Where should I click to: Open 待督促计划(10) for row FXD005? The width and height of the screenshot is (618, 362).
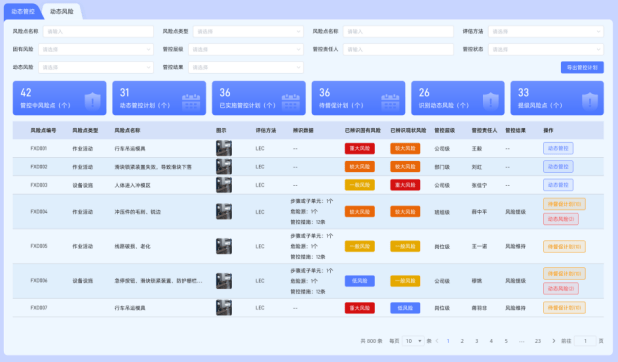(x=564, y=246)
